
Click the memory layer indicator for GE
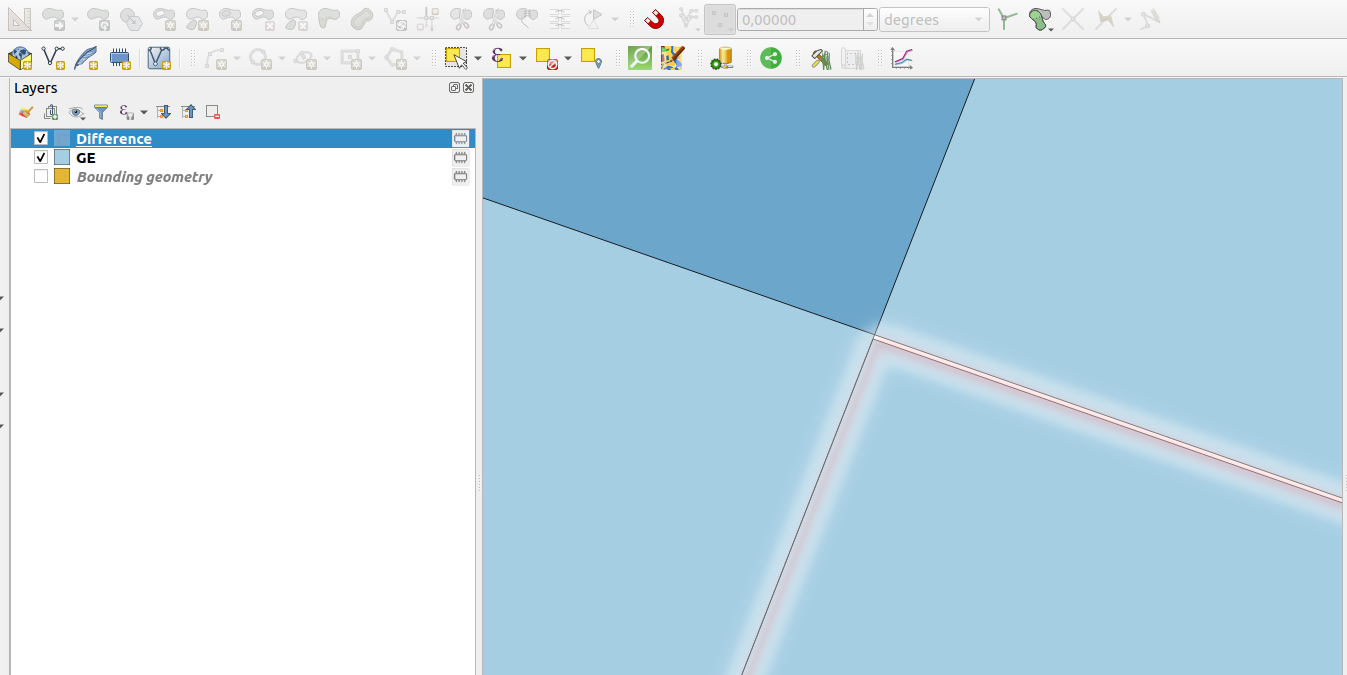point(461,157)
